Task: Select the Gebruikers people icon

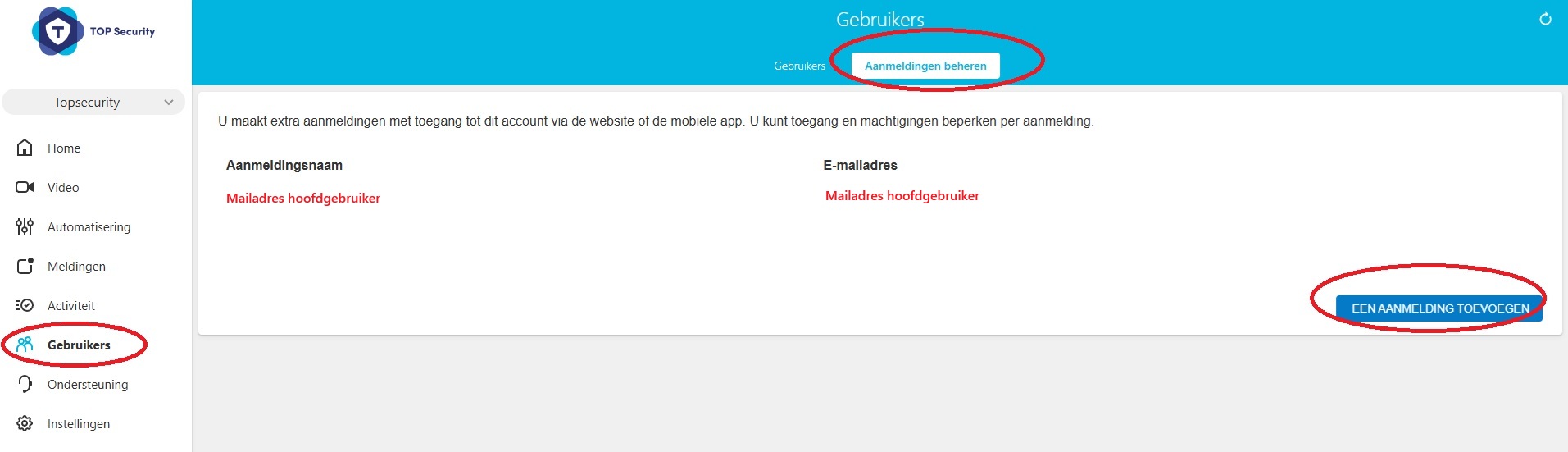Action: (25, 345)
